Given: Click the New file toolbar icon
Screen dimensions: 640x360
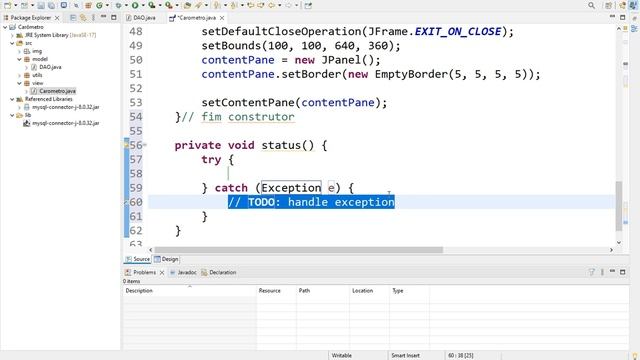Looking at the screenshot, I should [7, 5].
